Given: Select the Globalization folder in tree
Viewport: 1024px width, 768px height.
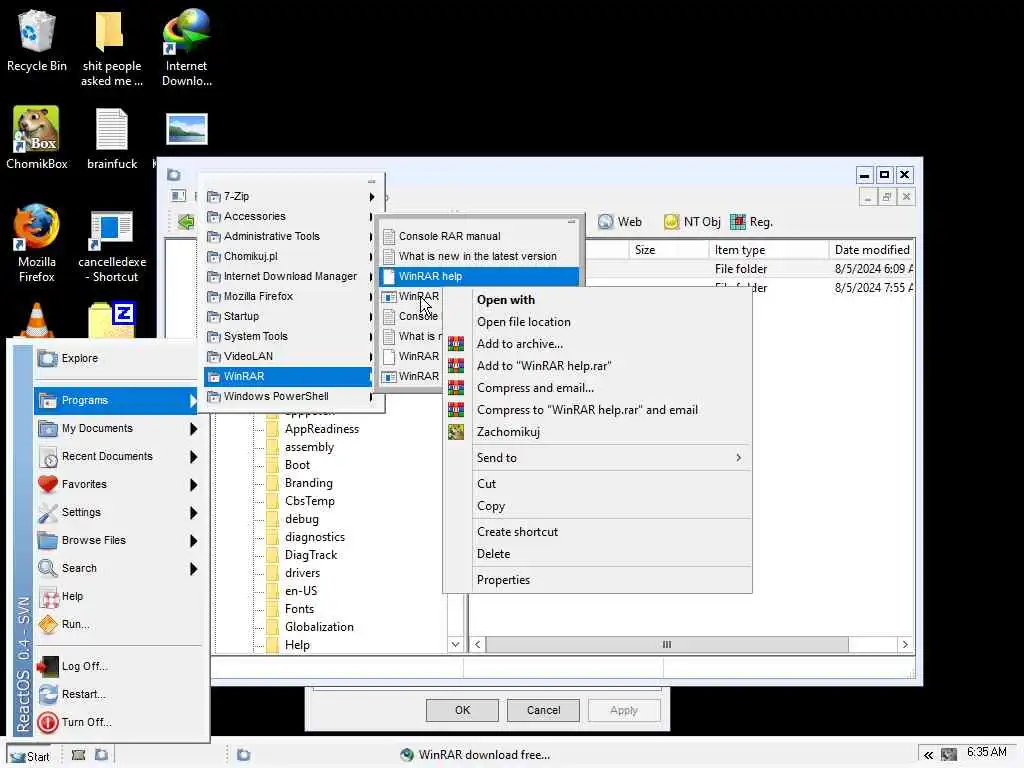Looking at the screenshot, I should pos(319,627).
